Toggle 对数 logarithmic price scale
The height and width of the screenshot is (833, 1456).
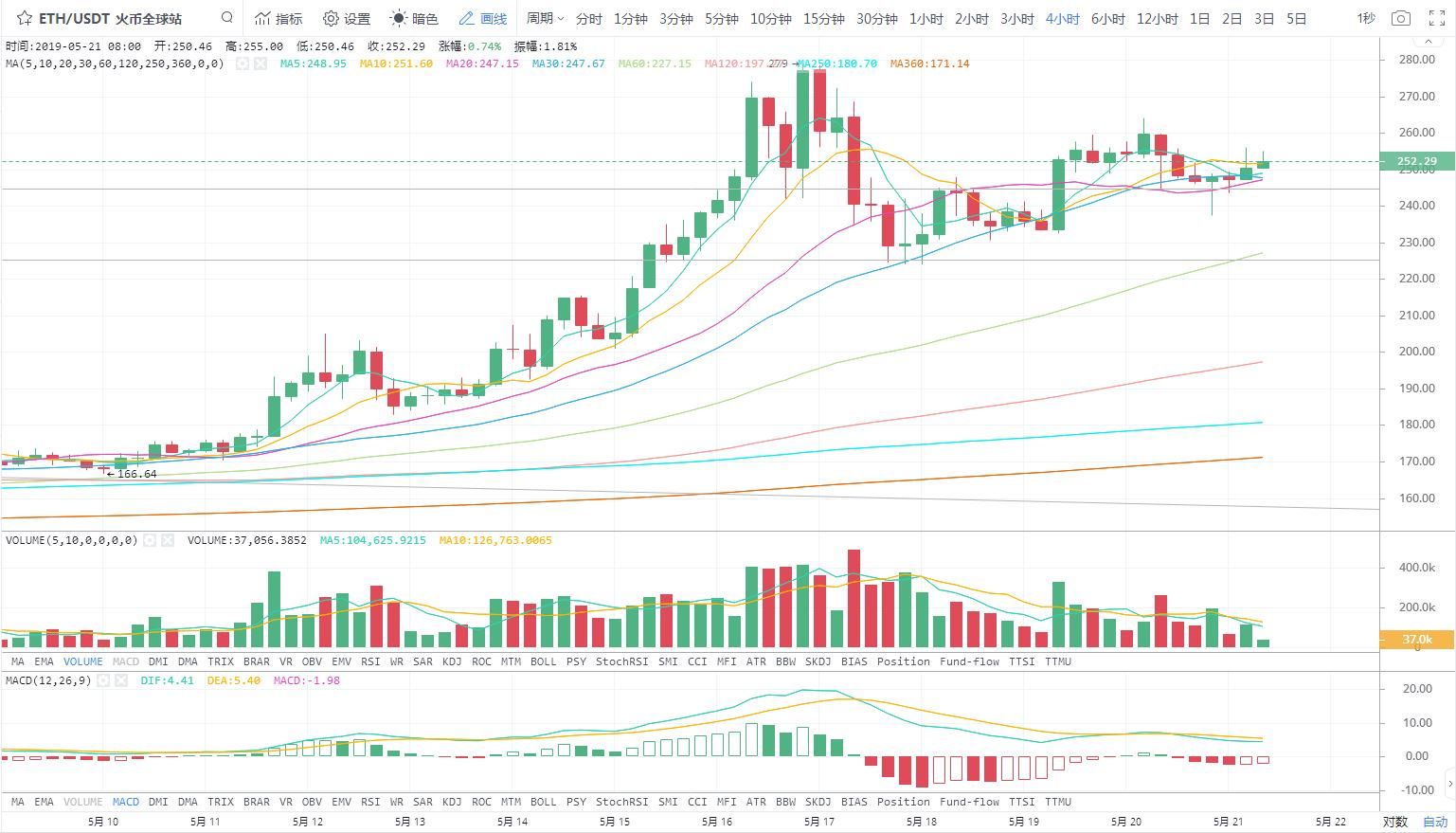(1394, 822)
